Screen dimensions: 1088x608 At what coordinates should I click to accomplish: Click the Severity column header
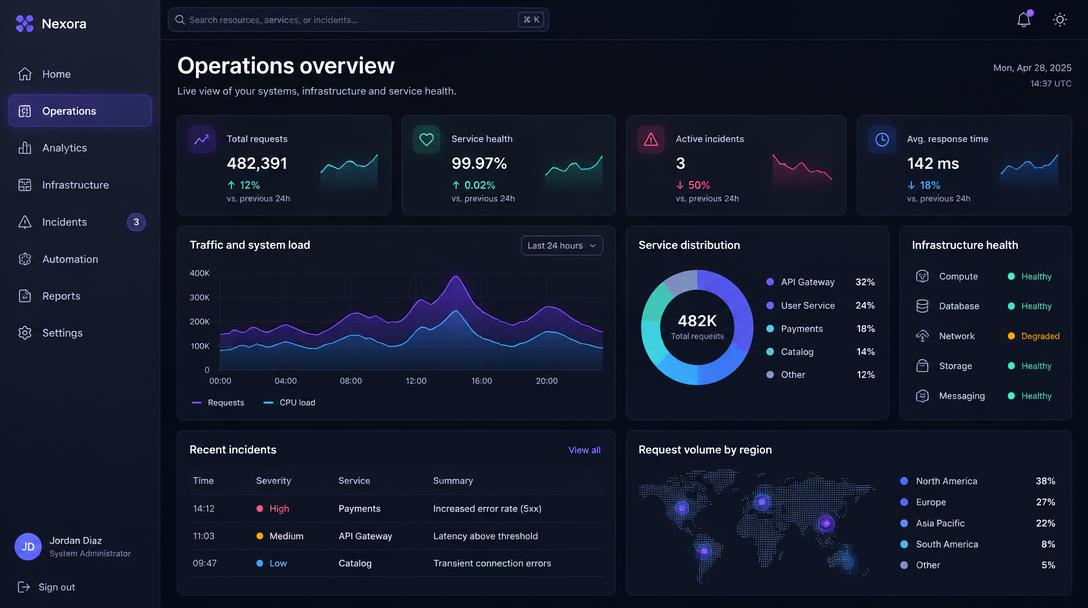click(x=273, y=481)
